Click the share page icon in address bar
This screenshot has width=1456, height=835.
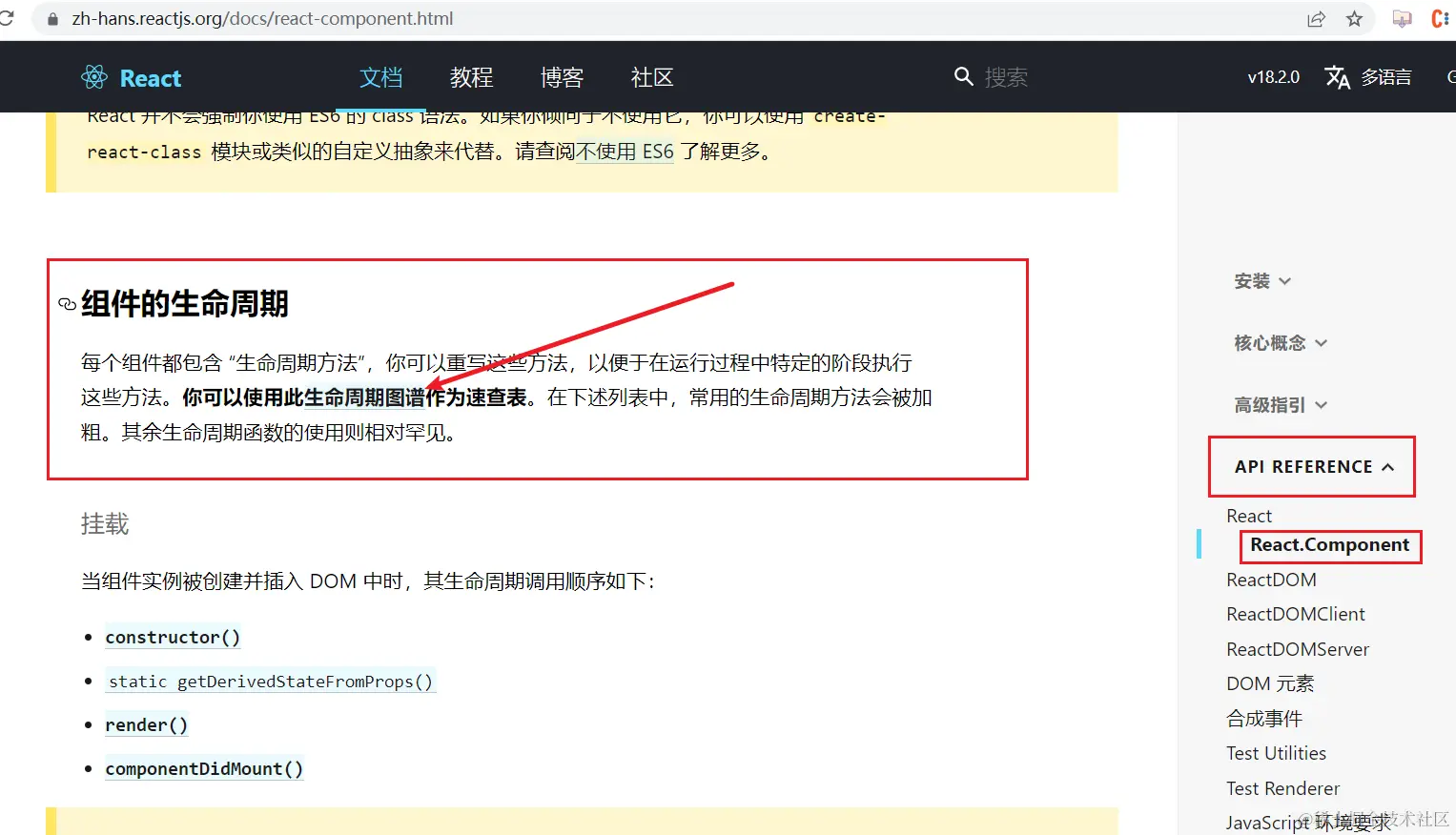point(1316,19)
